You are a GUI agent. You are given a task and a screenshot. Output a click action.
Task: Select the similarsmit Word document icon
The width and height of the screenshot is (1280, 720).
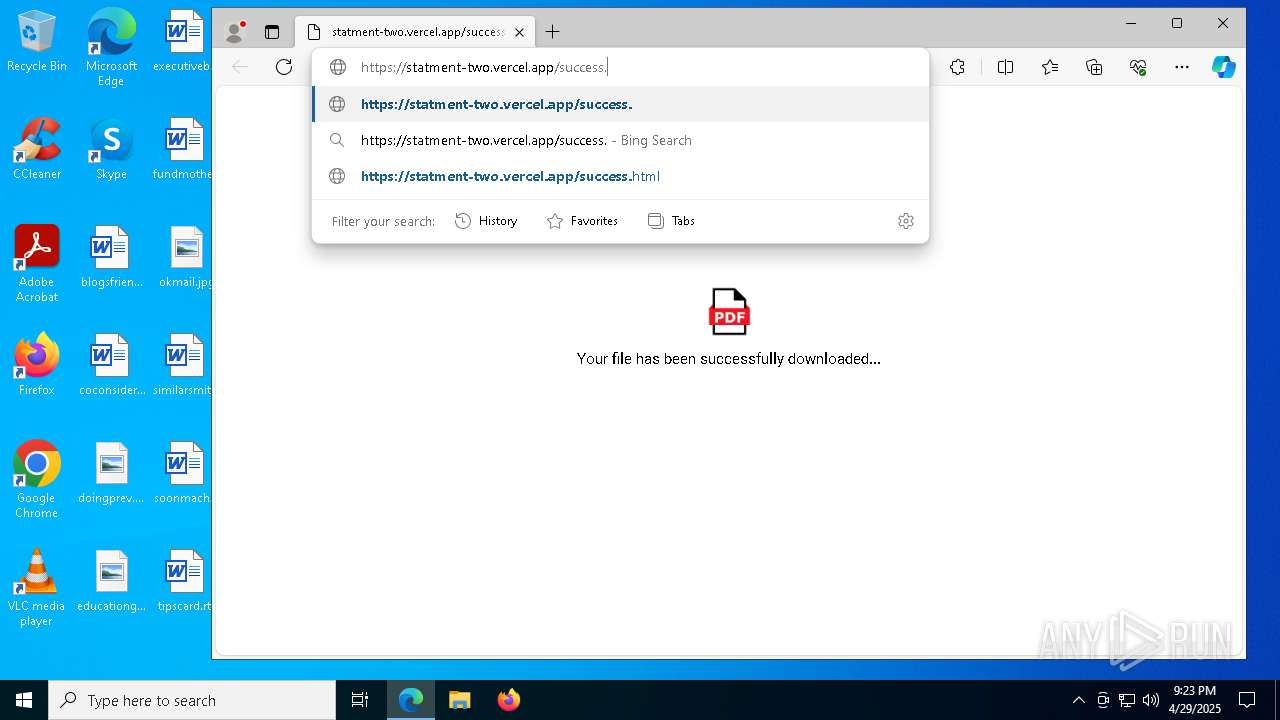[x=184, y=366]
